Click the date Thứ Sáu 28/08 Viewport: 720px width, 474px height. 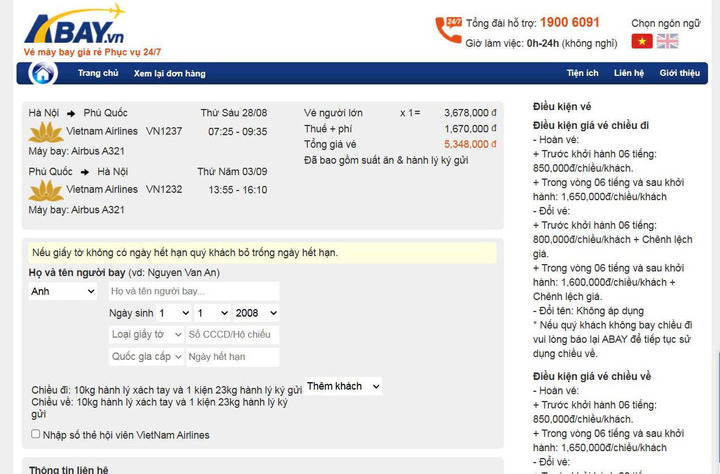pyautogui.click(x=234, y=113)
